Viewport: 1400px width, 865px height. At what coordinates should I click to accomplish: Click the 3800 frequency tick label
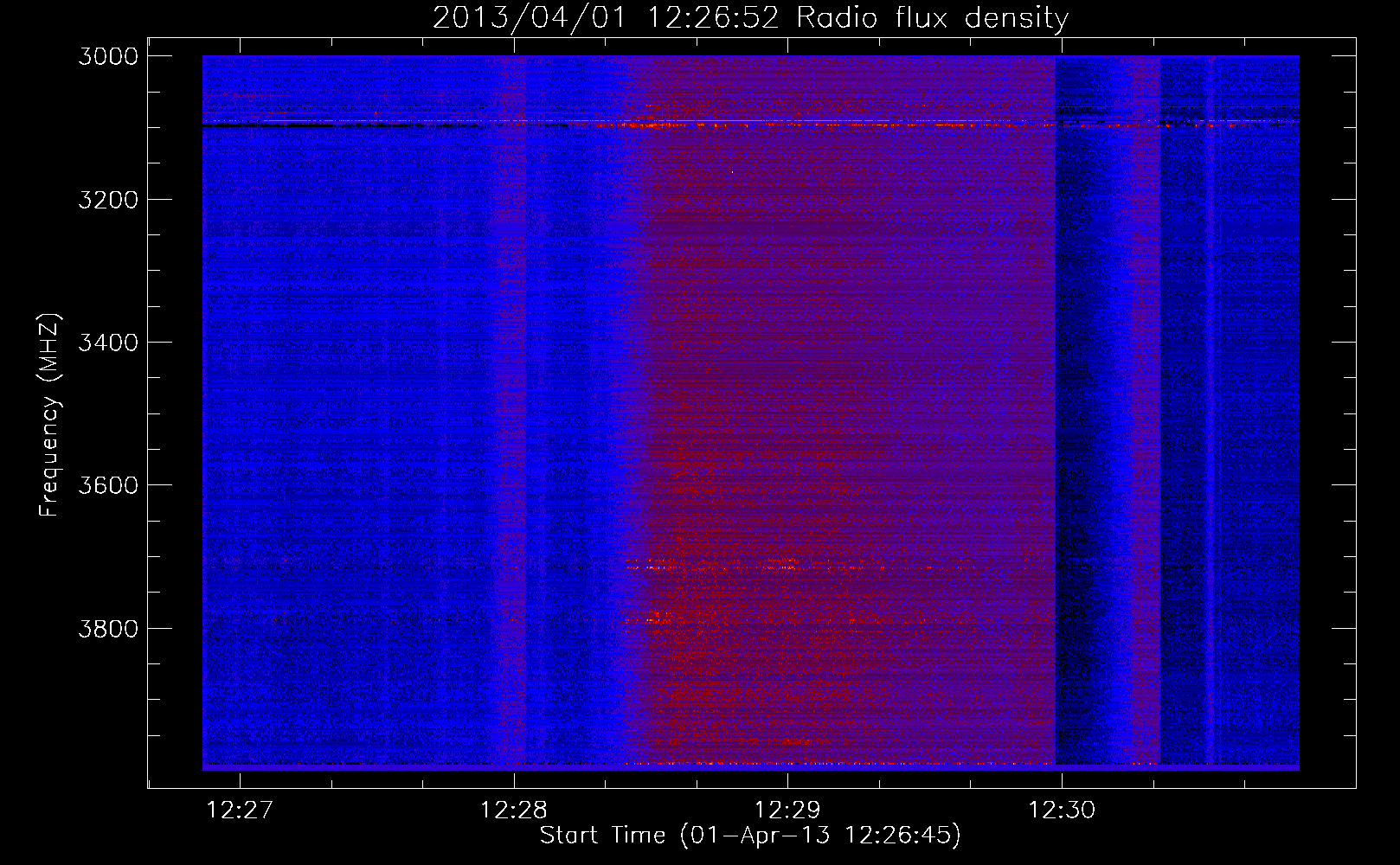108,628
